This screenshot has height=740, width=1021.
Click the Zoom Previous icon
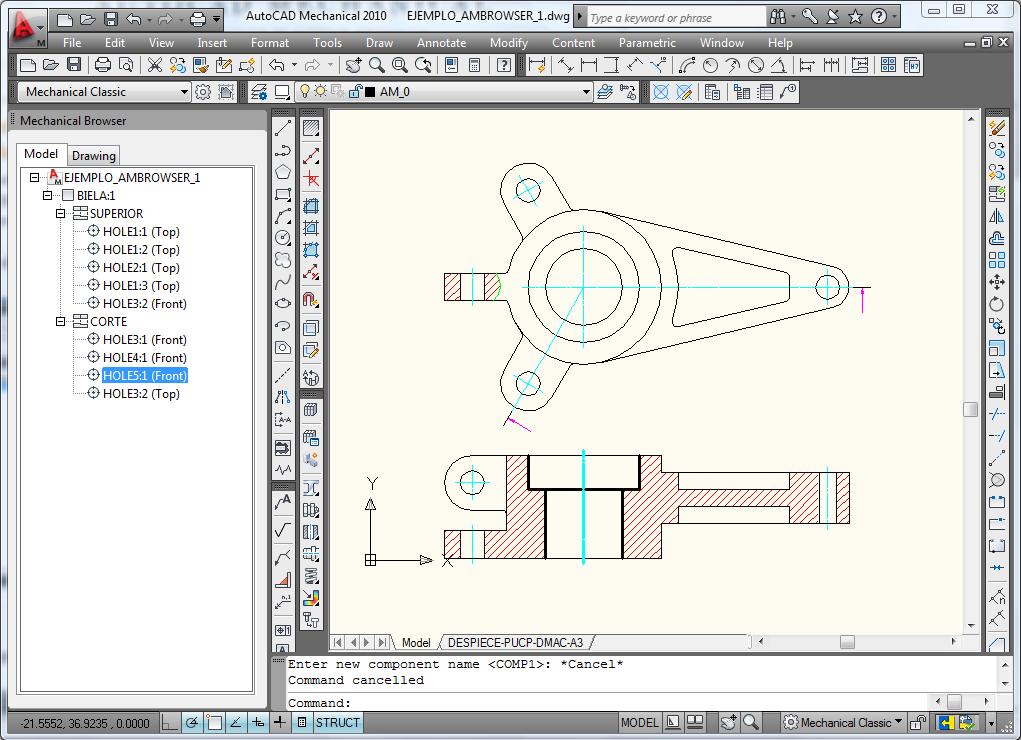[423, 65]
